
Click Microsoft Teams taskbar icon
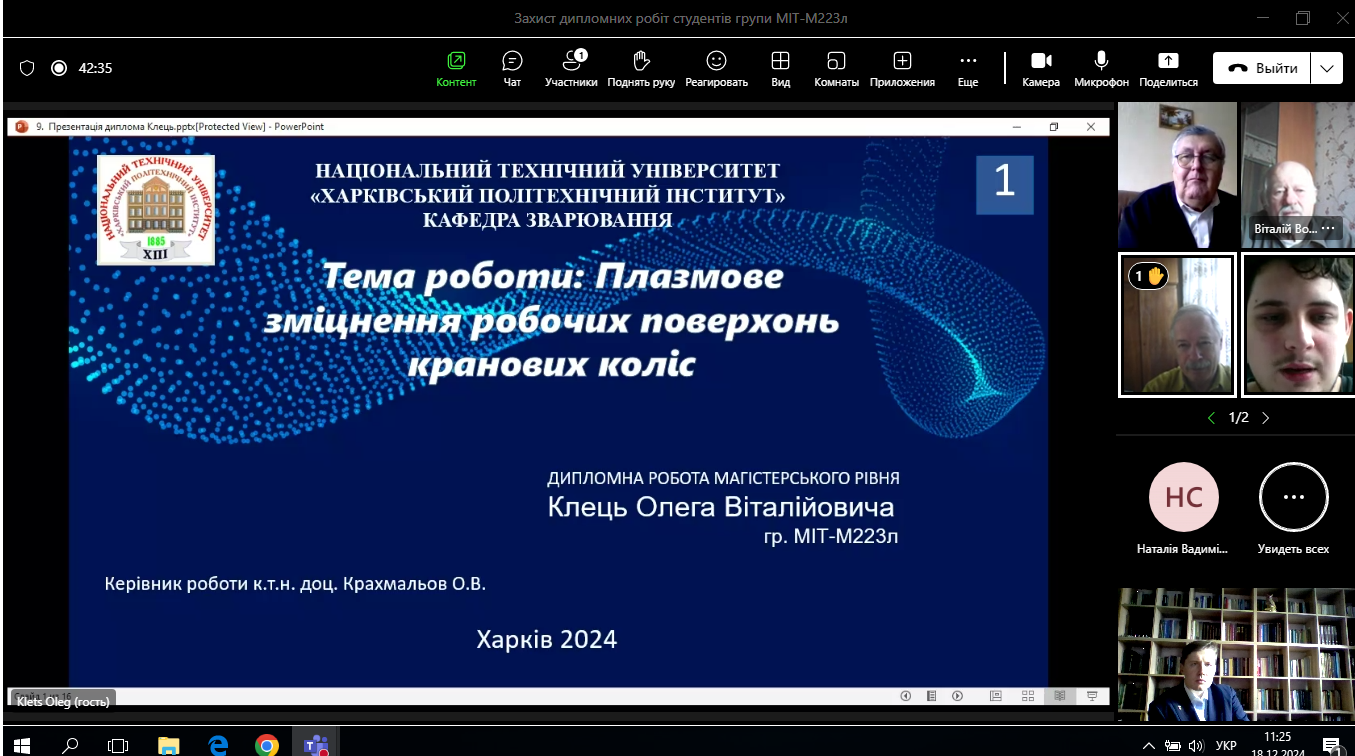[316, 745]
